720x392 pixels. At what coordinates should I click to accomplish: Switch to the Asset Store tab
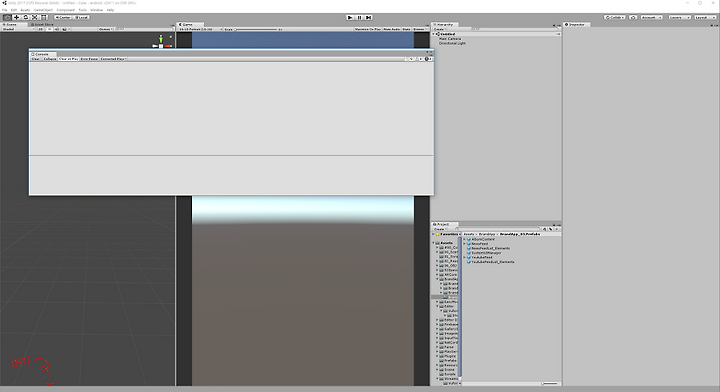click(x=43, y=24)
